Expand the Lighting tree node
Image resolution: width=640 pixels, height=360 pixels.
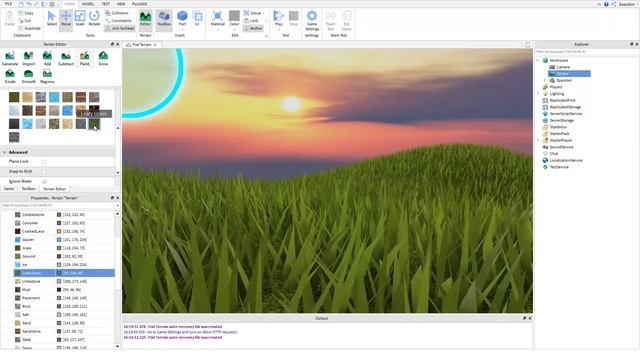538,94
